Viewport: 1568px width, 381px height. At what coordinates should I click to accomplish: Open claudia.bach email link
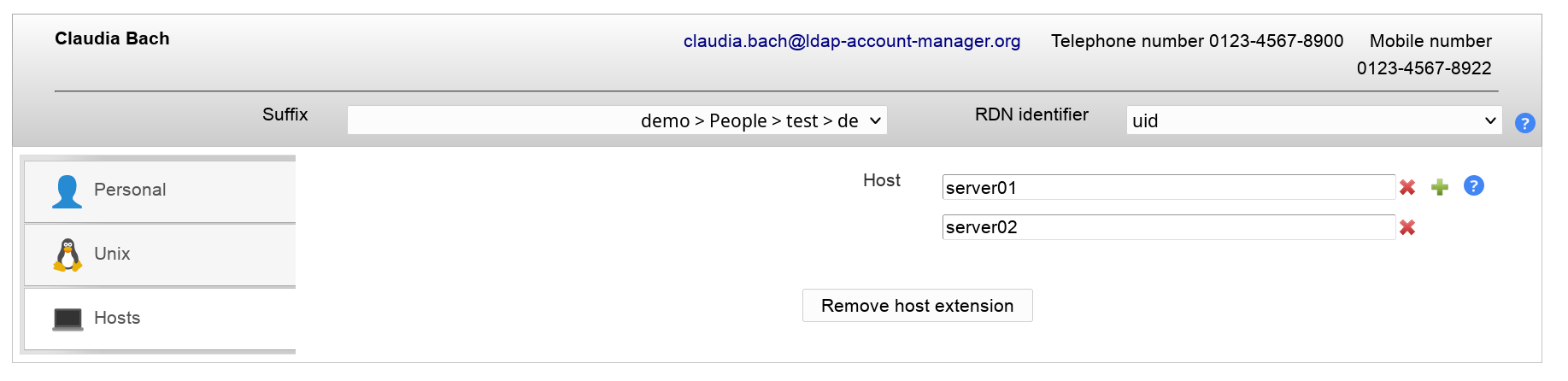click(852, 41)
